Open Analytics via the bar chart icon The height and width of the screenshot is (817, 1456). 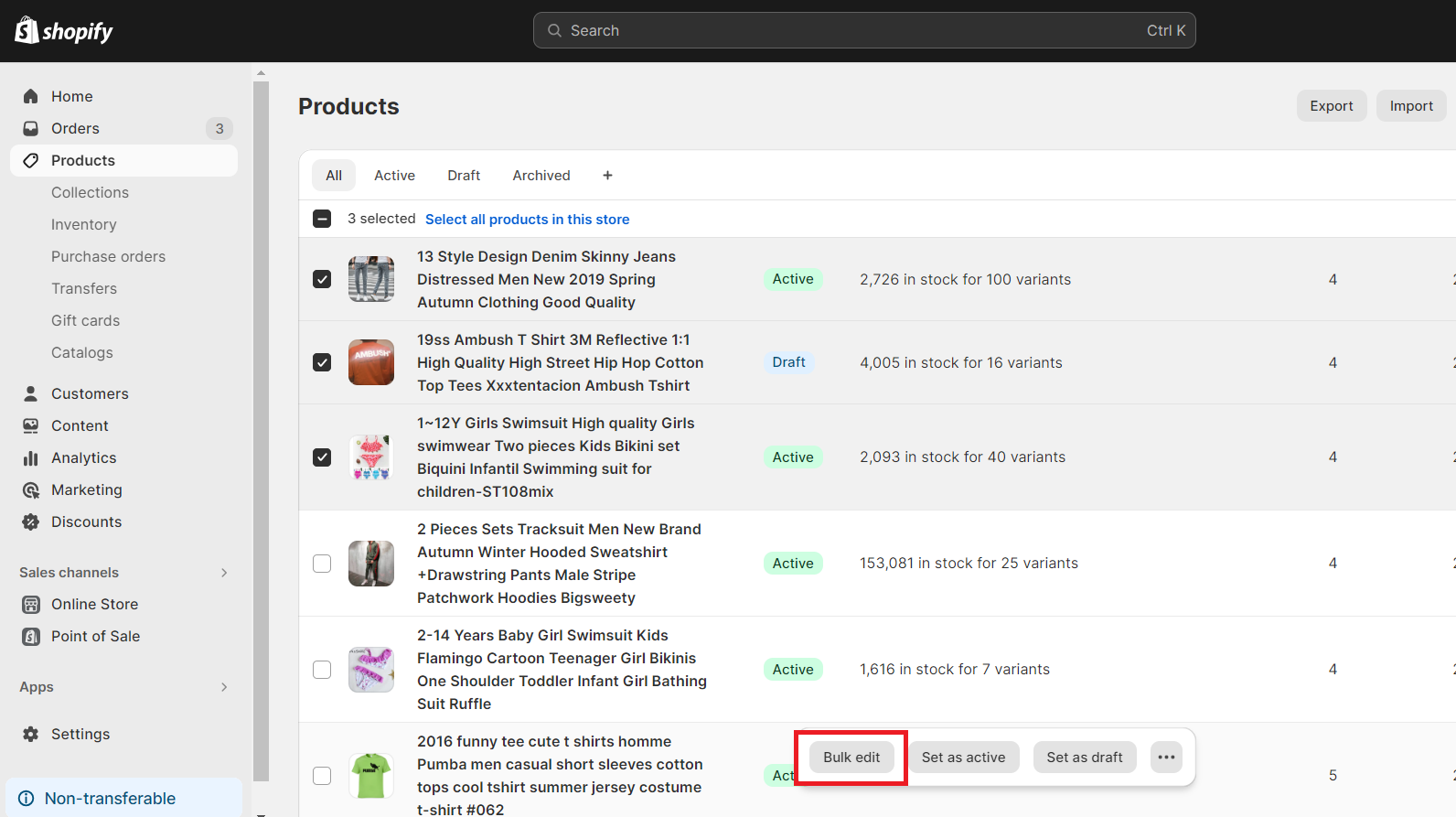31,457
